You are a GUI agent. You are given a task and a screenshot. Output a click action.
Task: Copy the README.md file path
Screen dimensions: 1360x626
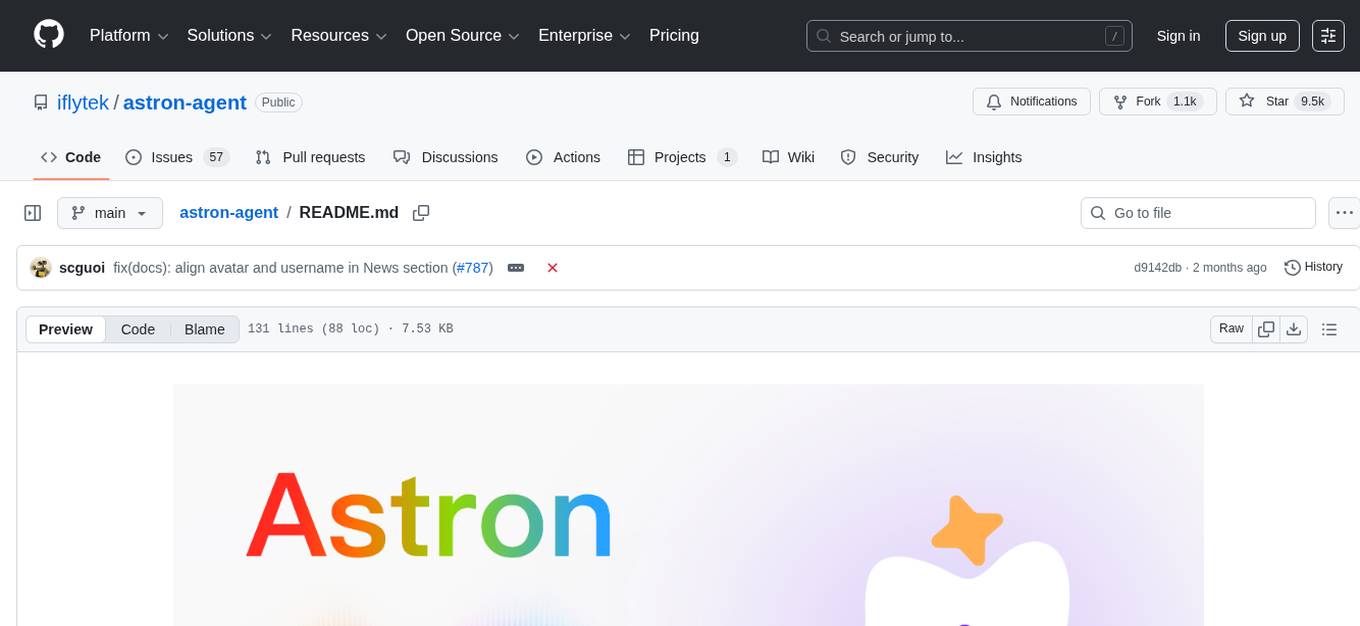421,212
